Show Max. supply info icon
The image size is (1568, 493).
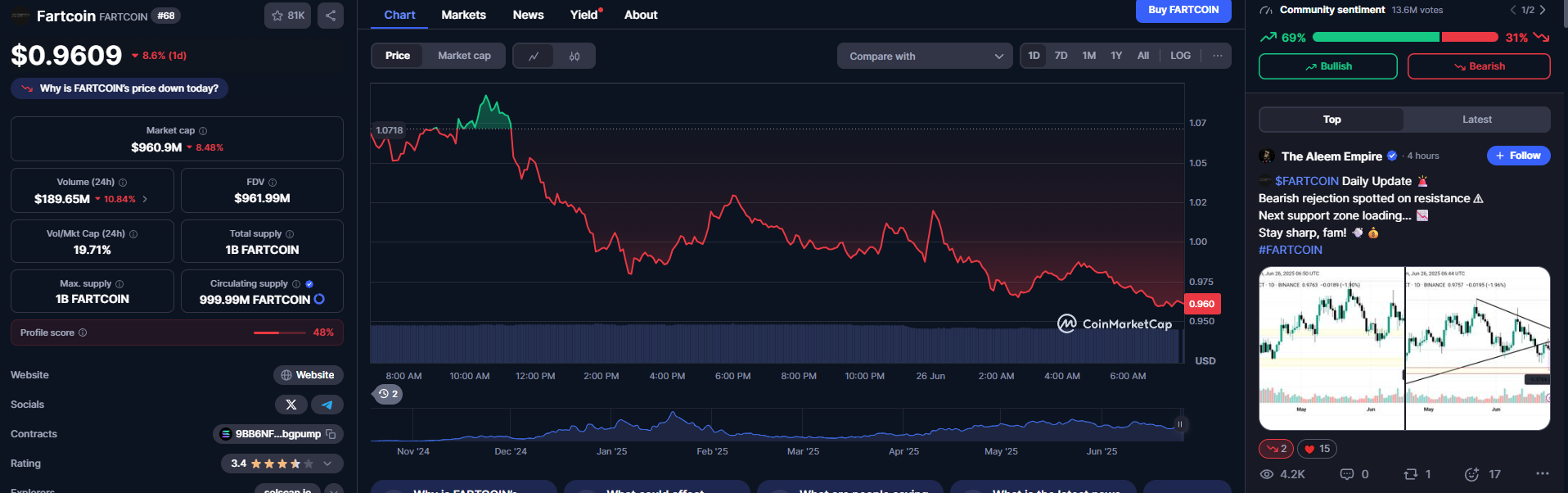(119, 284)
